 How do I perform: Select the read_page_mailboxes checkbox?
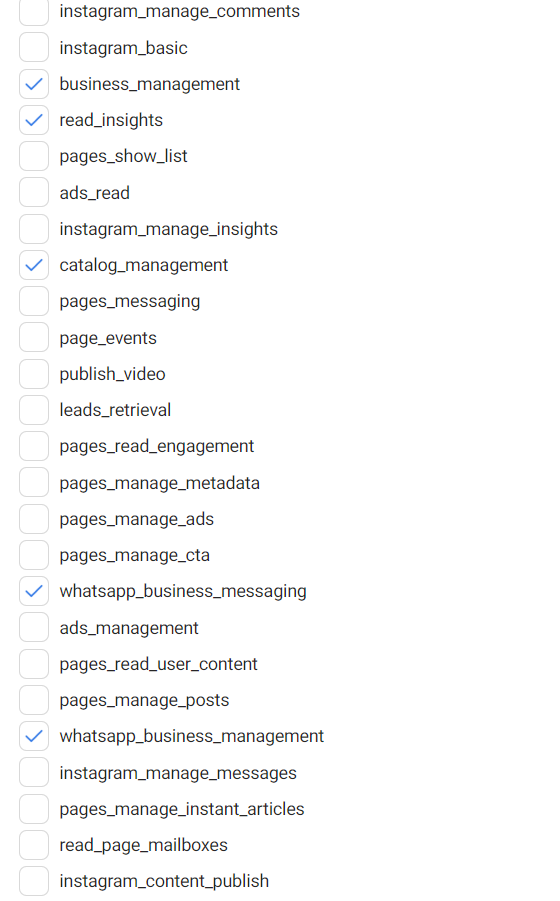point(34,845)
